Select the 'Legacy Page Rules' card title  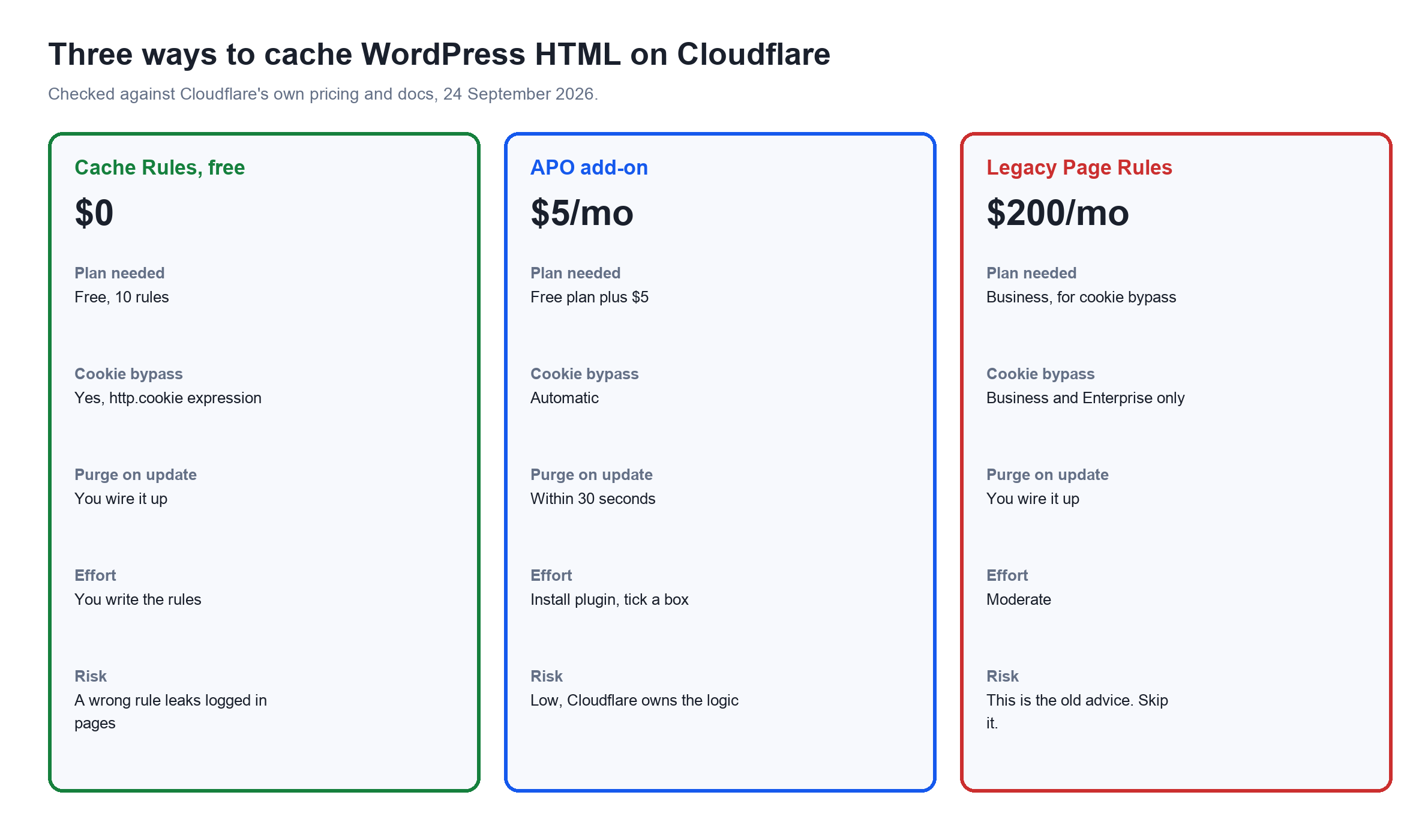tap(1079, 167)
